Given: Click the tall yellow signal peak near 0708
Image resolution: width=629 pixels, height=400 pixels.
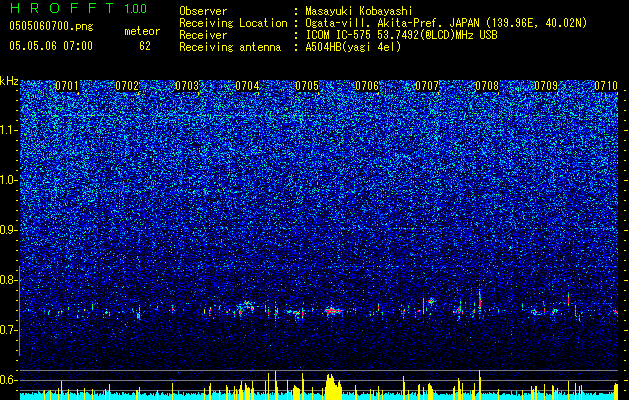Looking at the screenshot, I should click(480, 383).
